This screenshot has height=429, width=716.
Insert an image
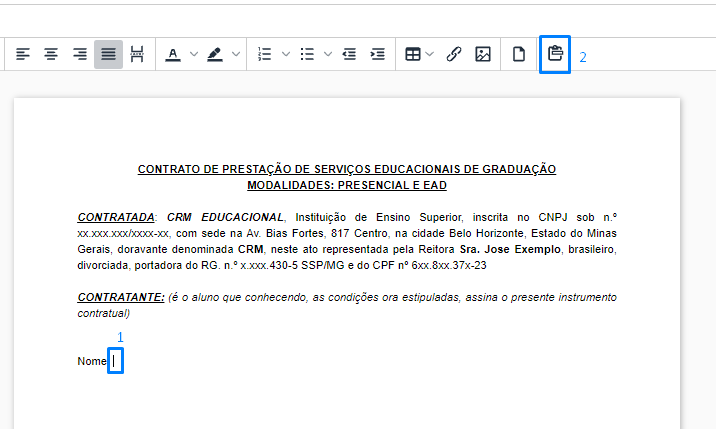[483, 54]
